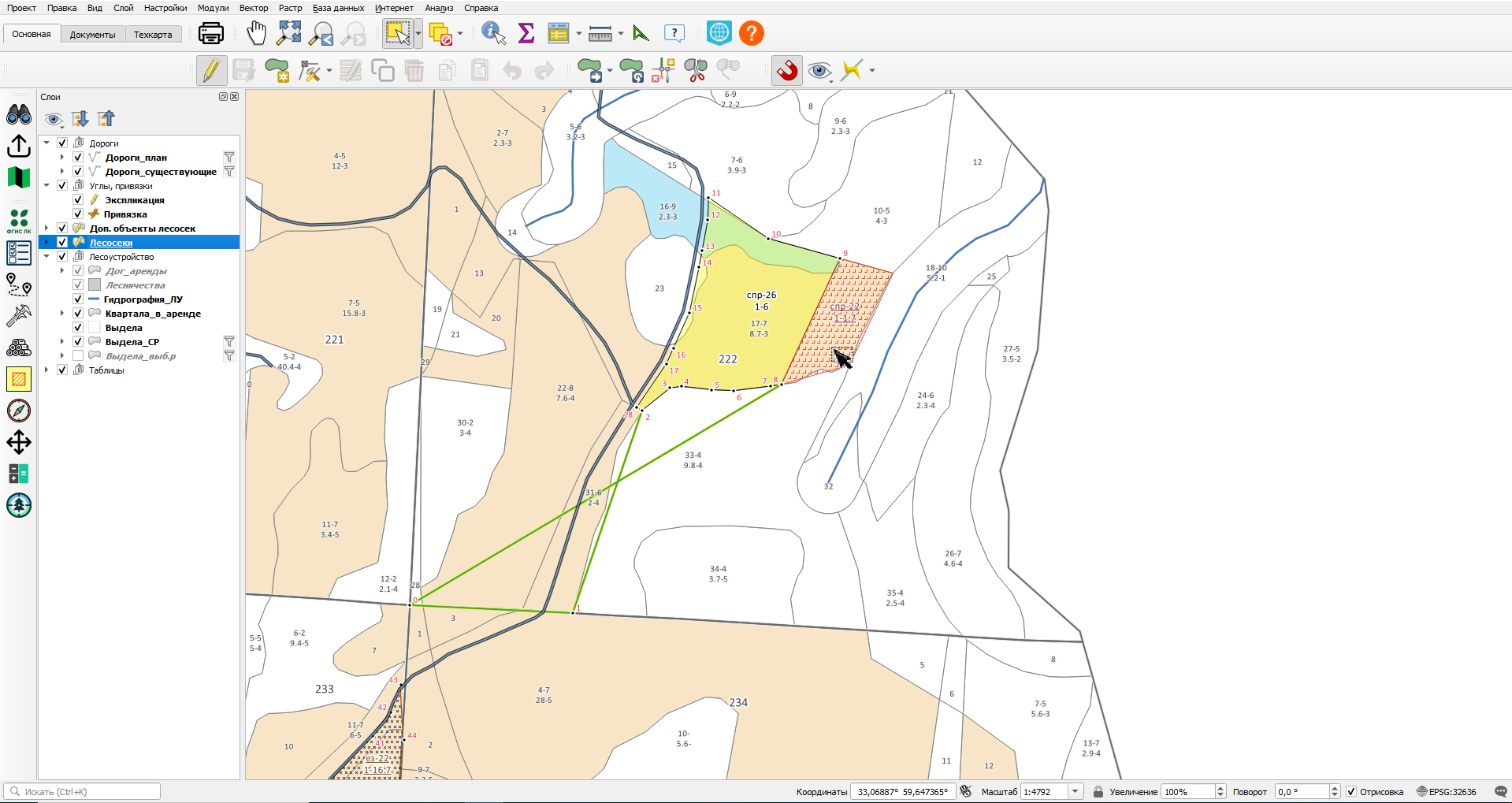The image size is (1512, 803).
Task: Toggle visibility of Дороги_существующие layer
Action: [78, 172]
